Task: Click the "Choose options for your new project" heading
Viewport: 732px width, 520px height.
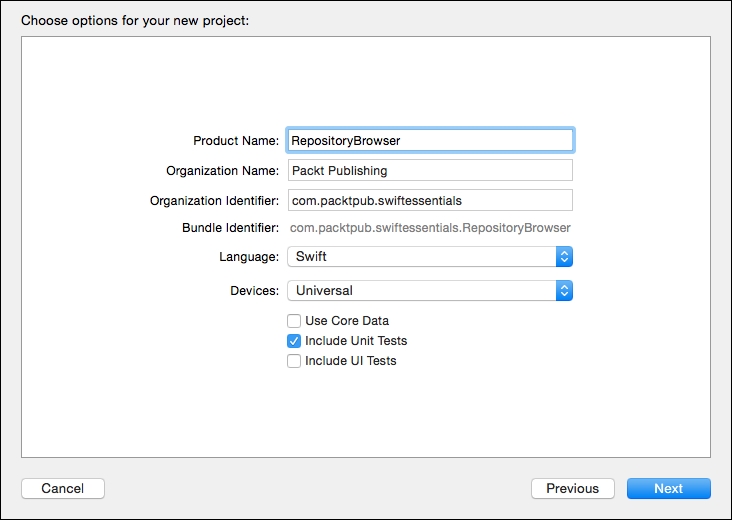Action: (135, 20)
